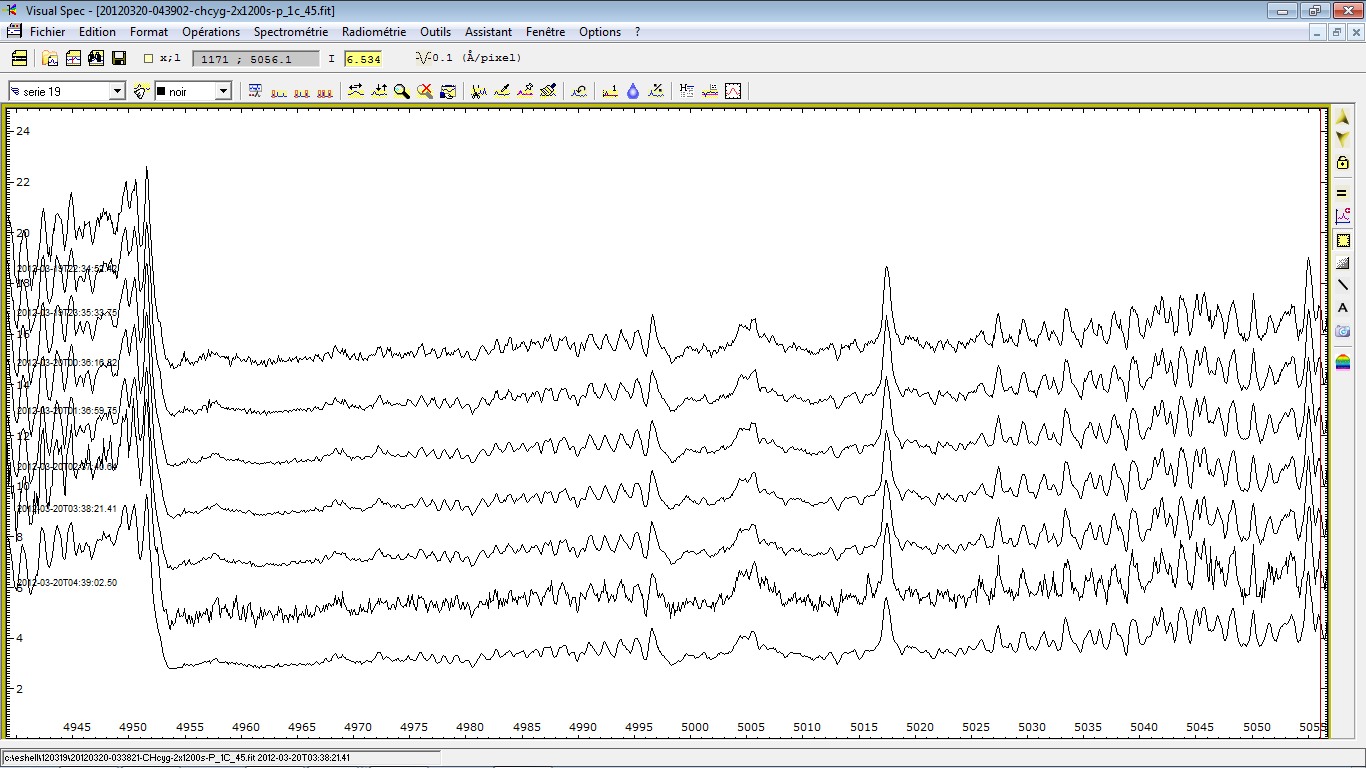Click the padlock icon in right sidebar

pos(1342,163)
